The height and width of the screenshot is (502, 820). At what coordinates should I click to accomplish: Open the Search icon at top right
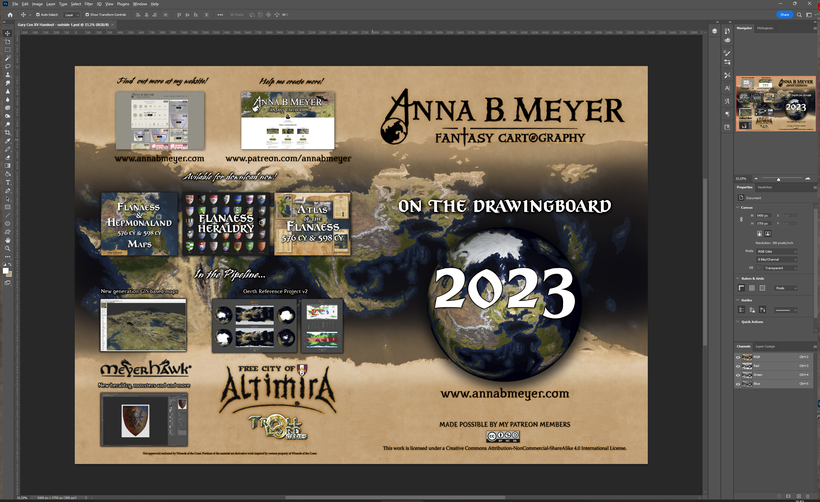point(799,15)
